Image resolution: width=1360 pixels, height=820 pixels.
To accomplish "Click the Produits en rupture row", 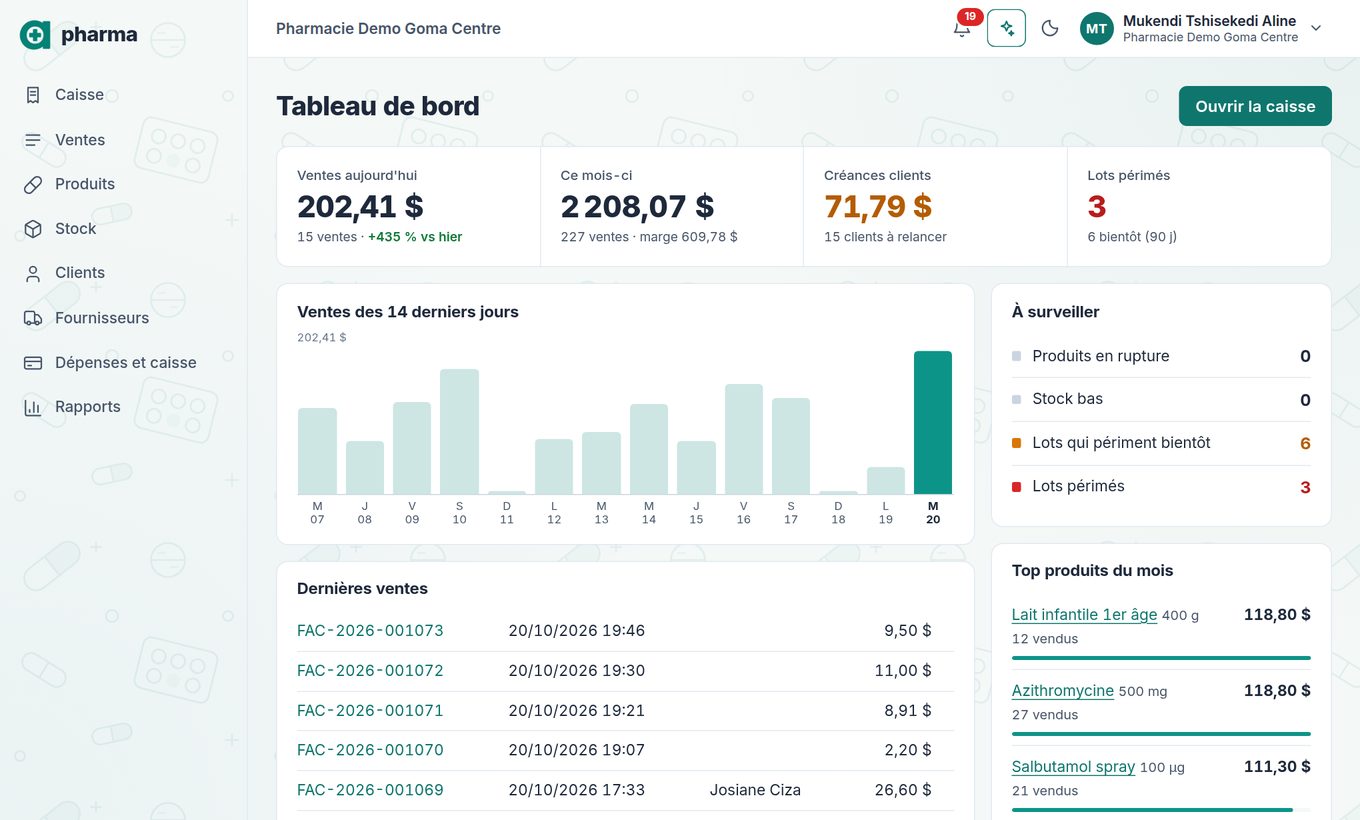I will pyautogui.click(x=1161, y=356).
